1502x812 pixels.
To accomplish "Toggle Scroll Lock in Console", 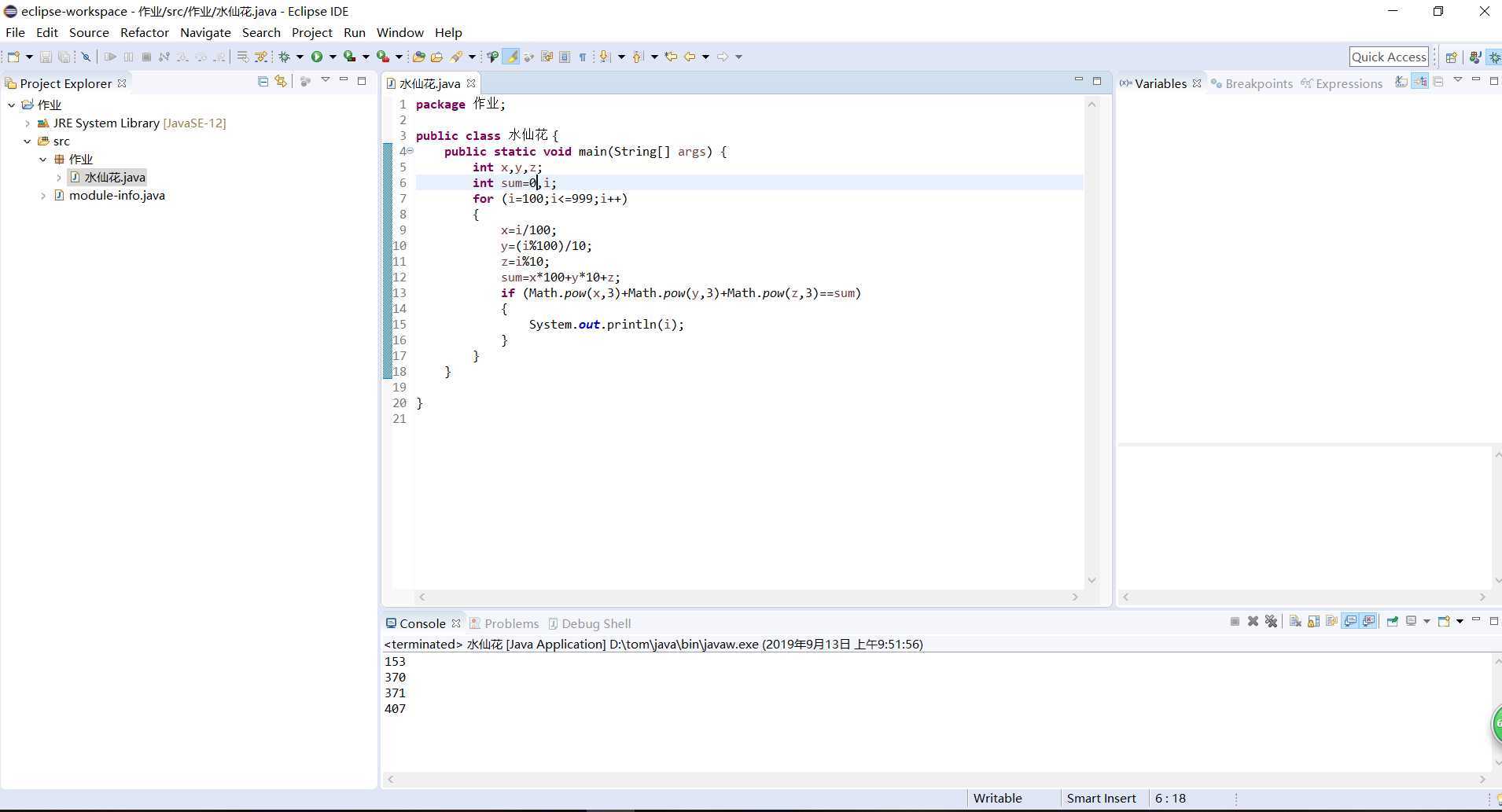I will (1313, 621).
